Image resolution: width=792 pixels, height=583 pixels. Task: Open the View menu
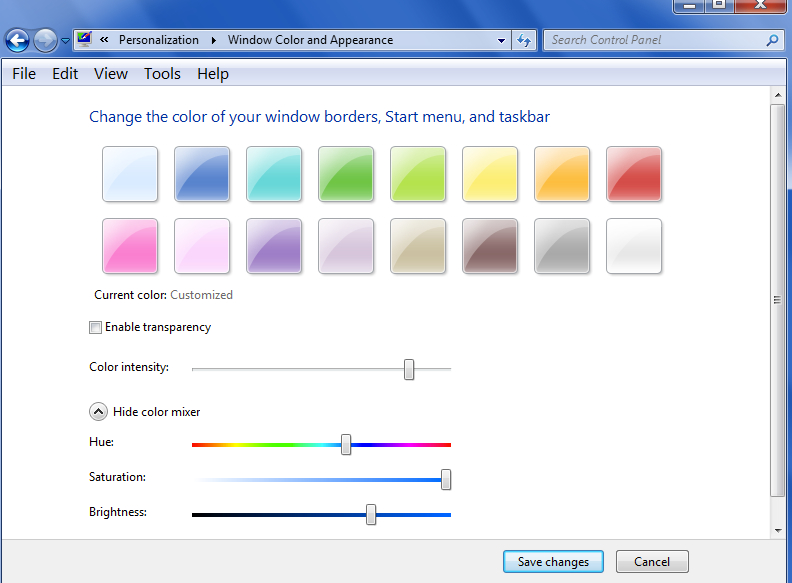[x=111, y=74]
